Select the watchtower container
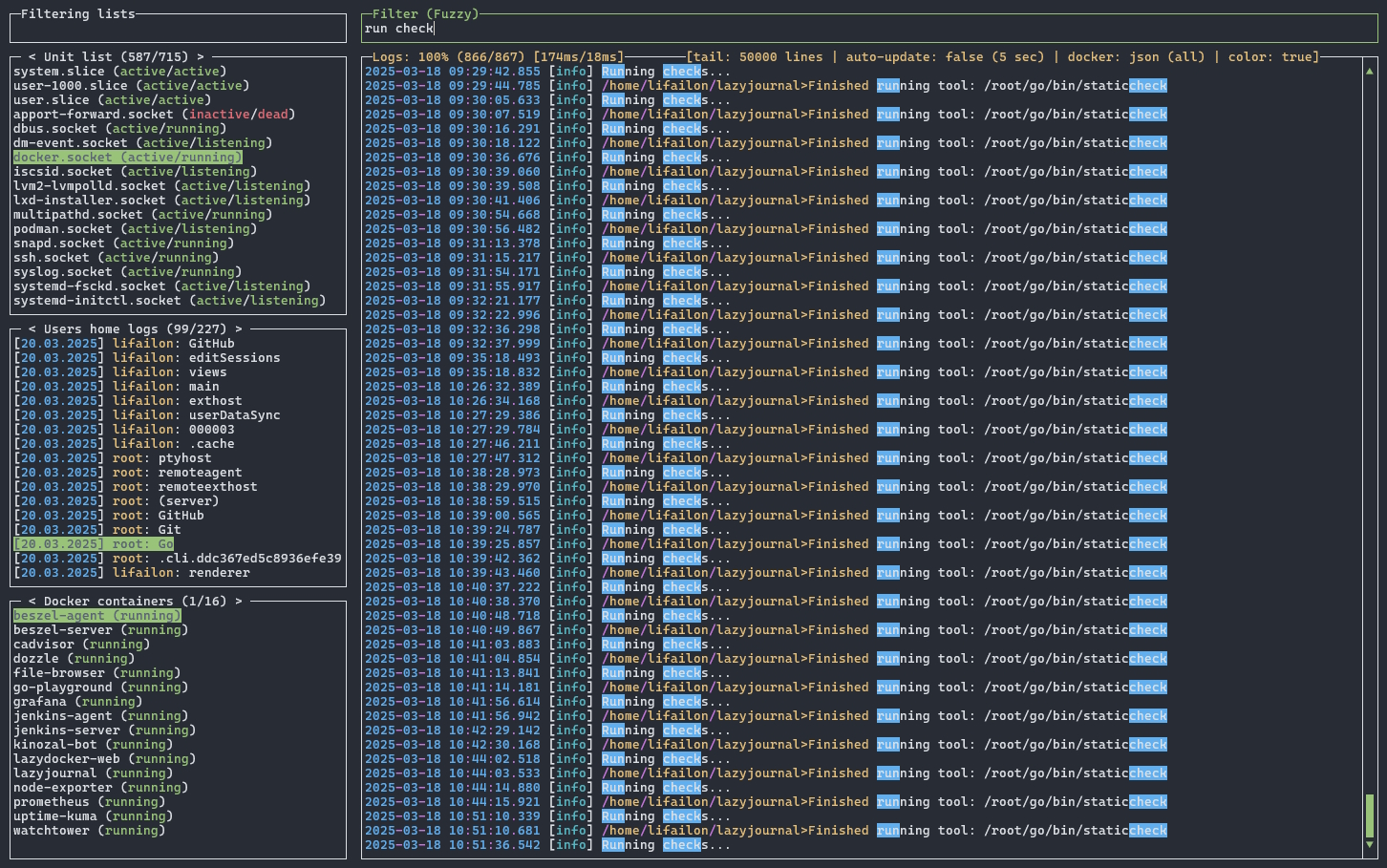Viewport: 1387px width, 868px height. [x=90, y=831]
